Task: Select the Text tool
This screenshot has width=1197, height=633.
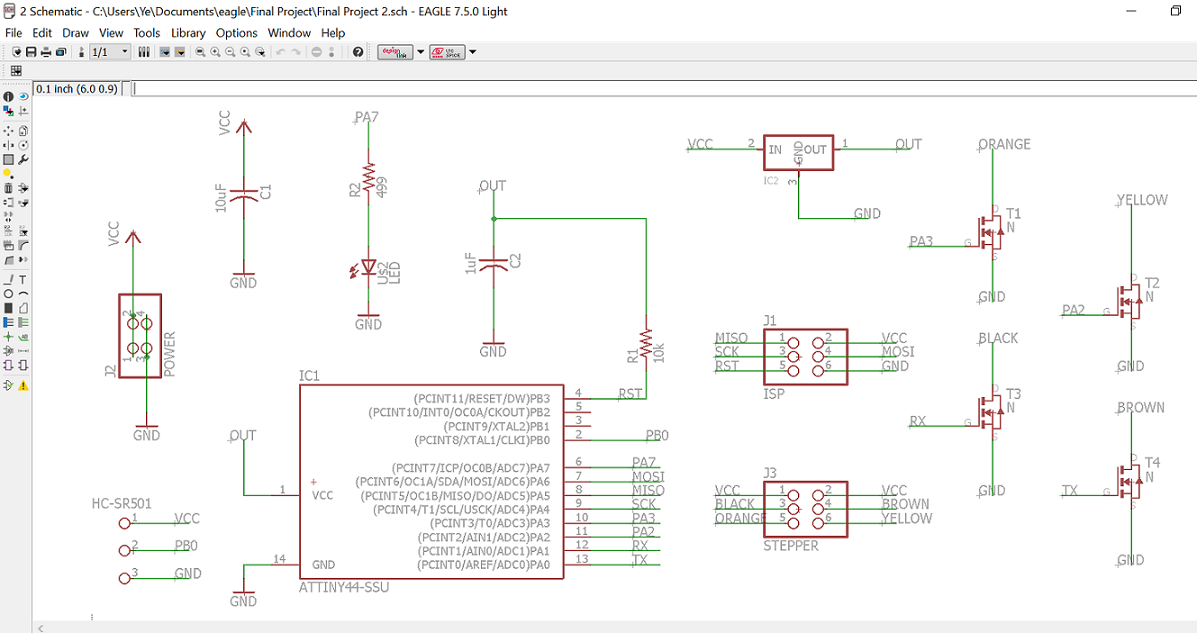Action: 23,279
